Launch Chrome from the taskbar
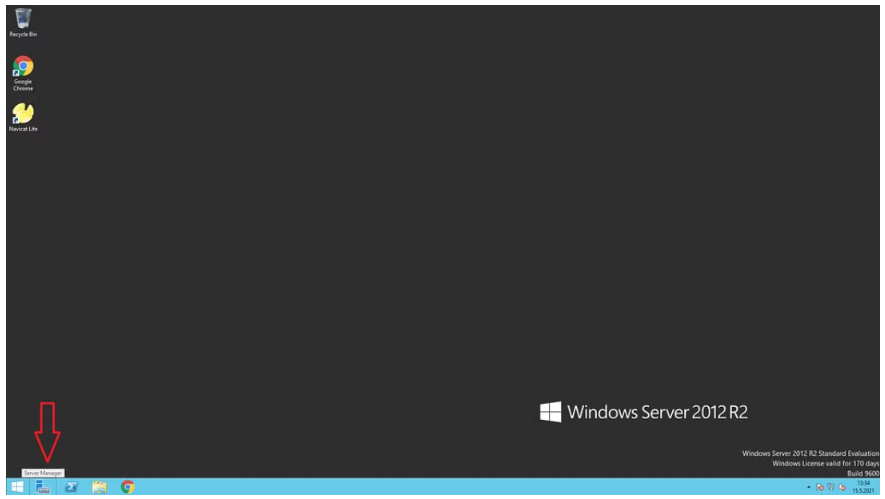885x499 pixels. [128, 487]
